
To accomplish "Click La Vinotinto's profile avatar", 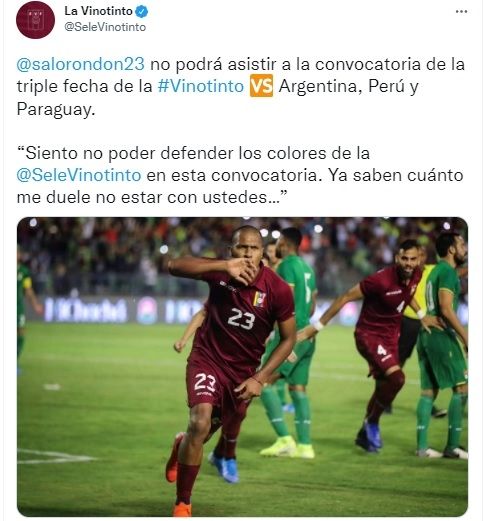I will pos(35,19).
